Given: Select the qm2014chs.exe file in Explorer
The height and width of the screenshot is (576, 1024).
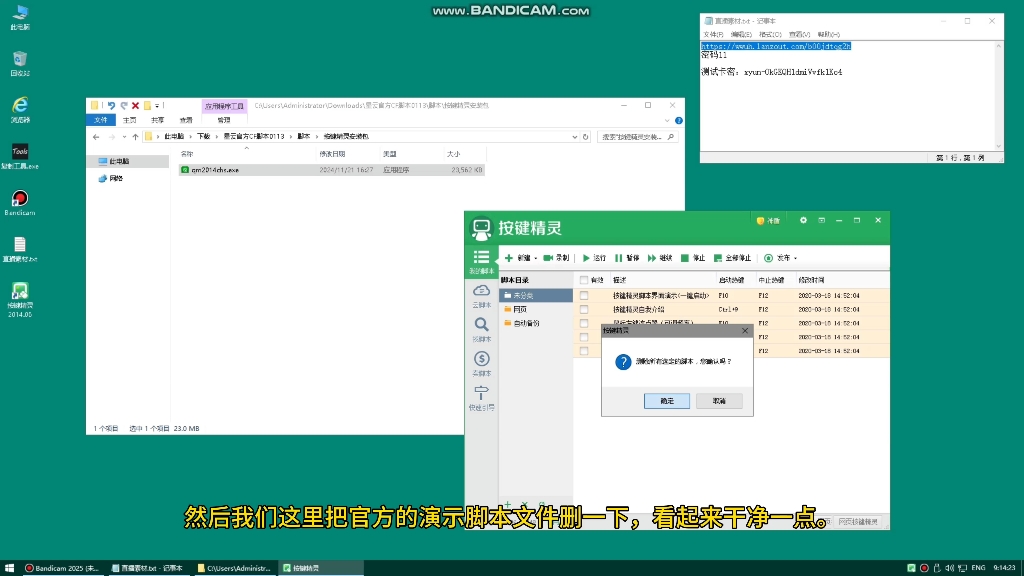Looking at the screenshot, I should (216, 169).
